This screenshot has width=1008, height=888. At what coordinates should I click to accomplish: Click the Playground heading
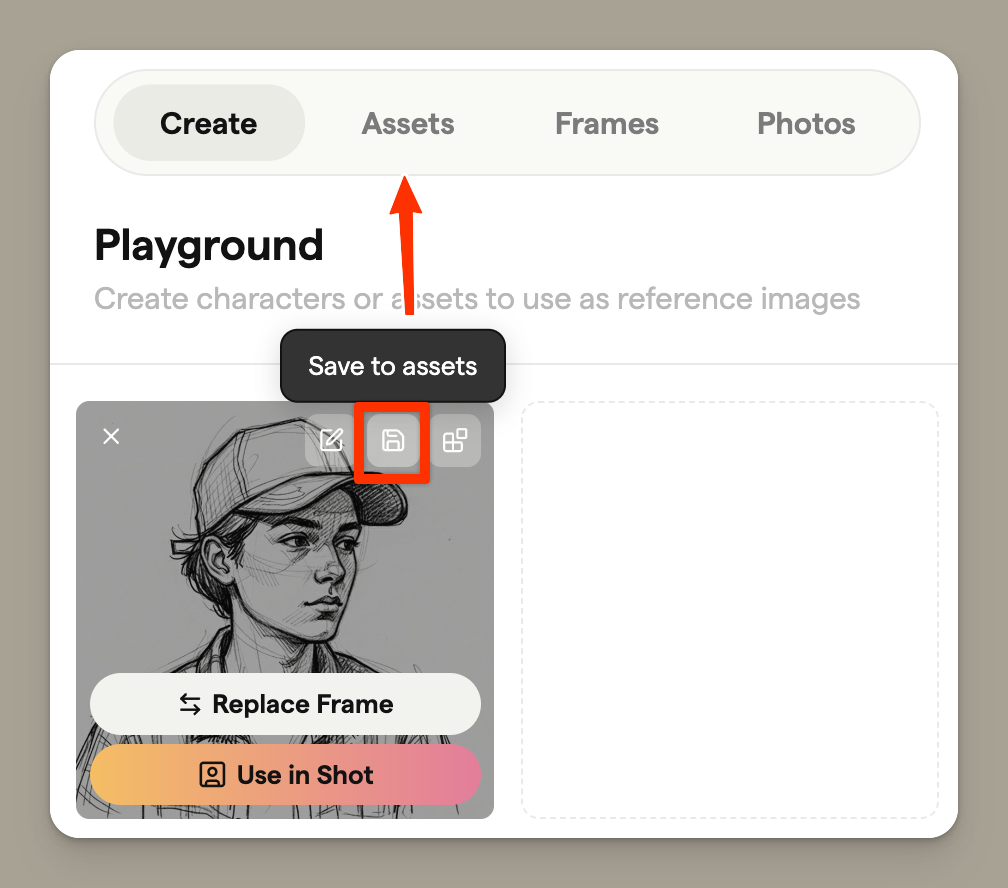209,245
